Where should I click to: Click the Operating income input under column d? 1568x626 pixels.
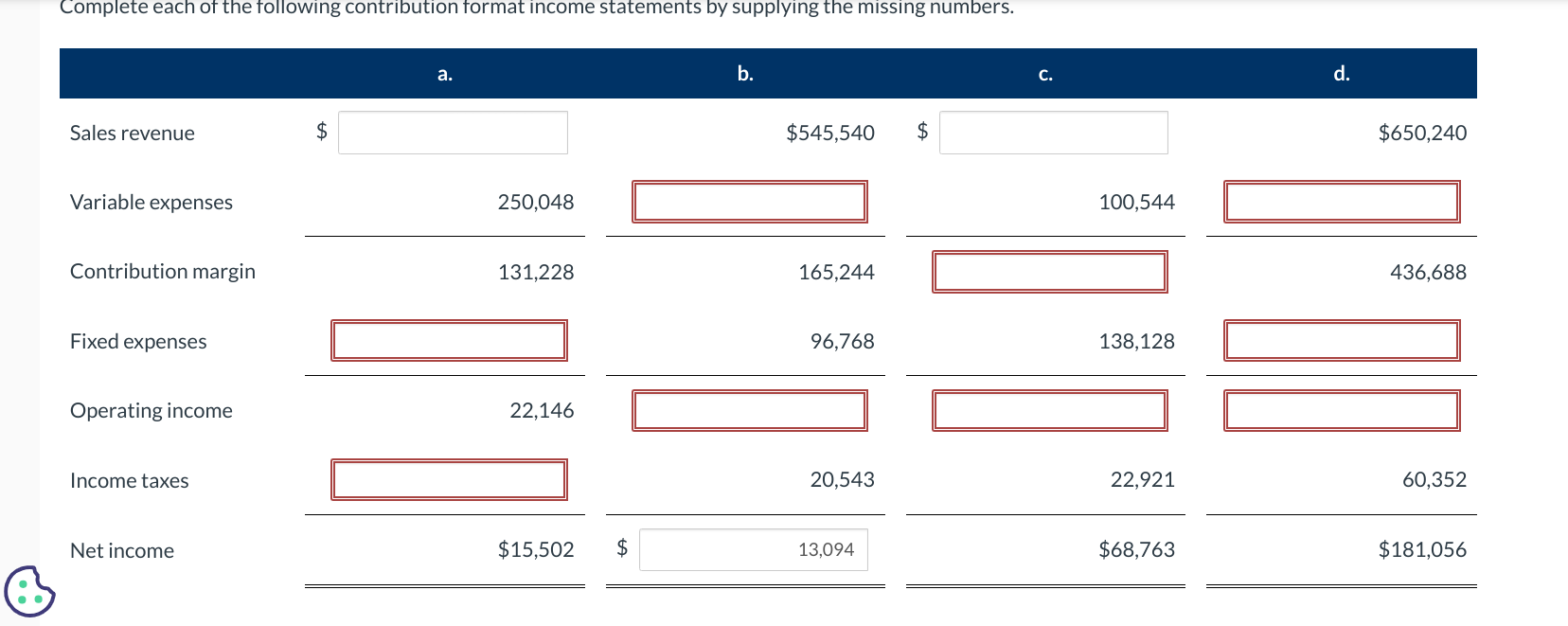(1341, 410)
